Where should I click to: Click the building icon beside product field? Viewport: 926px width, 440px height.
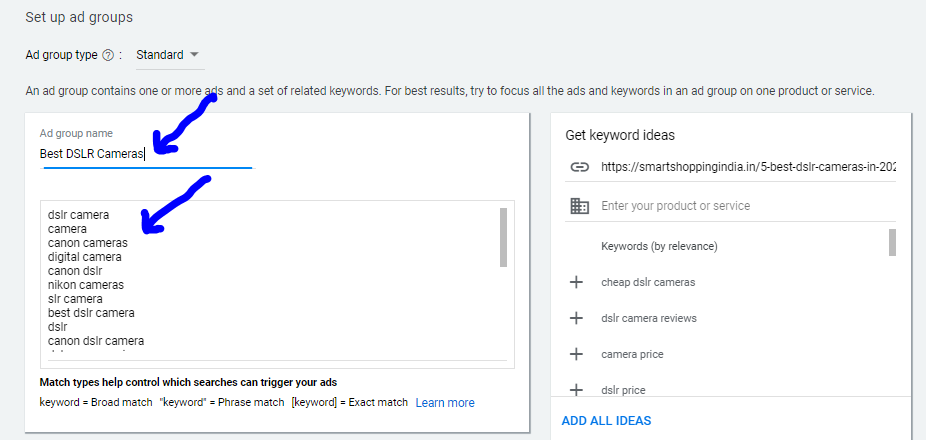coord(579,206)
